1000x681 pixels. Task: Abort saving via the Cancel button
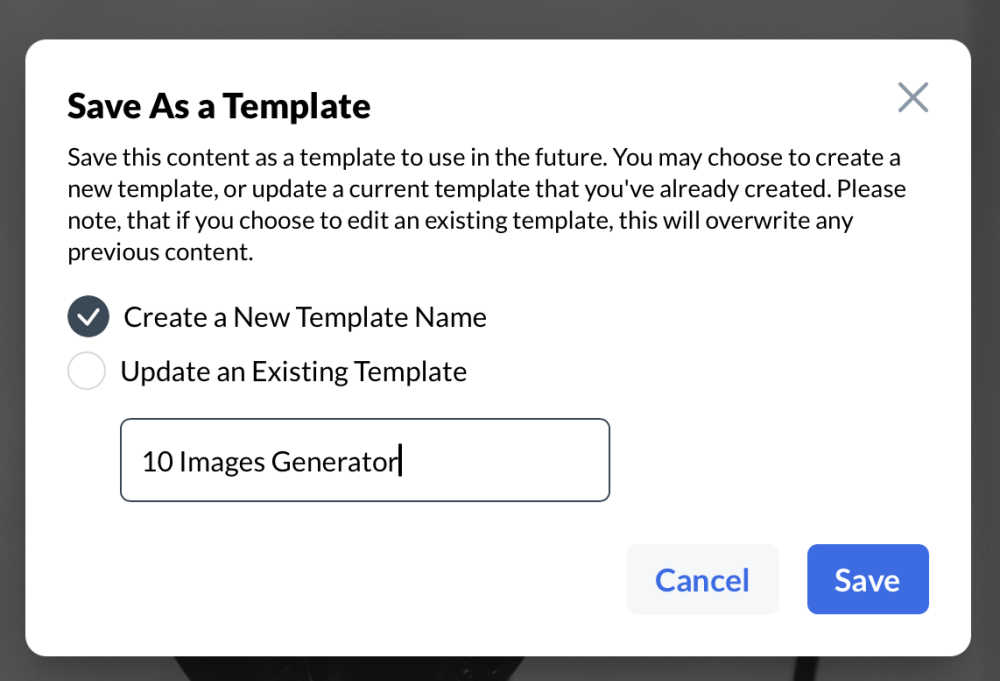(x=702, y=580)
